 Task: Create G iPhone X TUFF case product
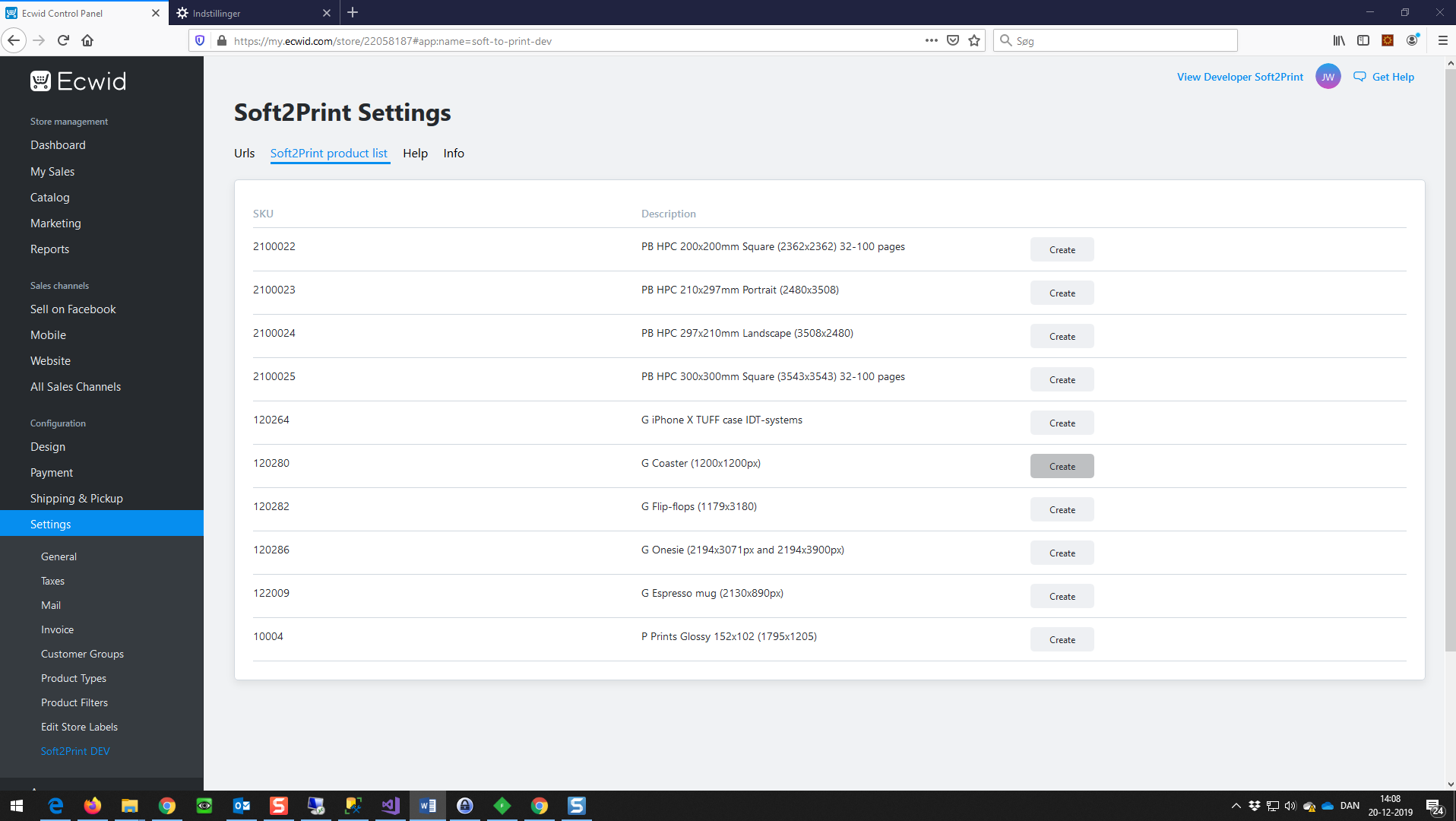[1062, 423]
